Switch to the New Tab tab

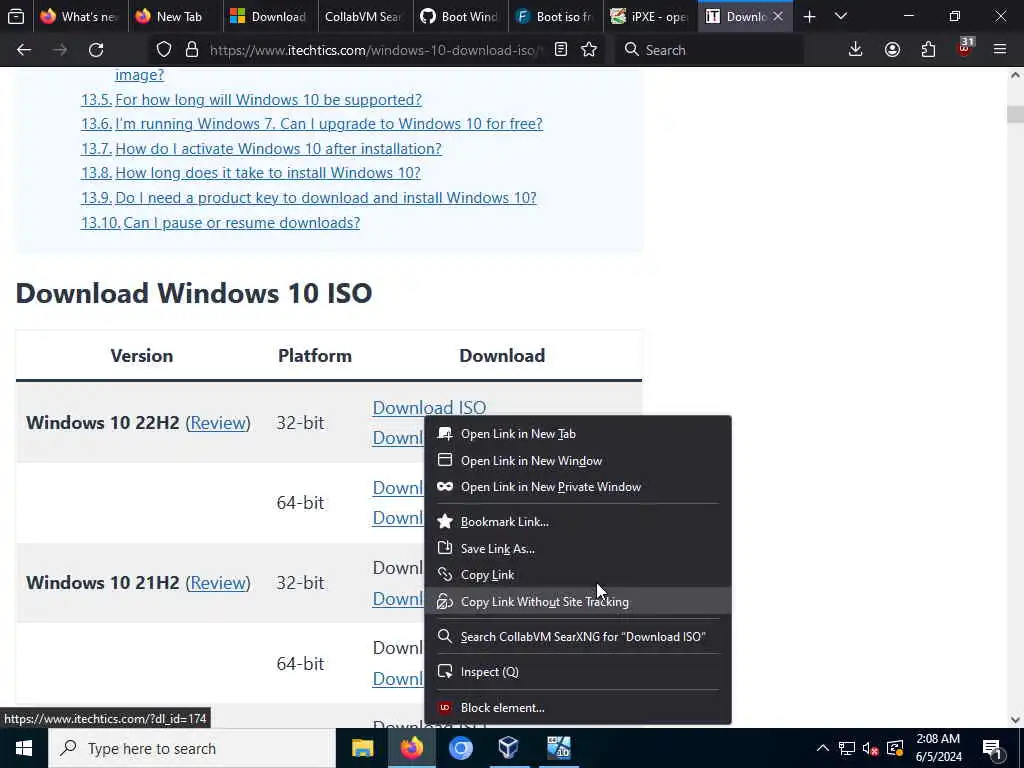[173, 17]
